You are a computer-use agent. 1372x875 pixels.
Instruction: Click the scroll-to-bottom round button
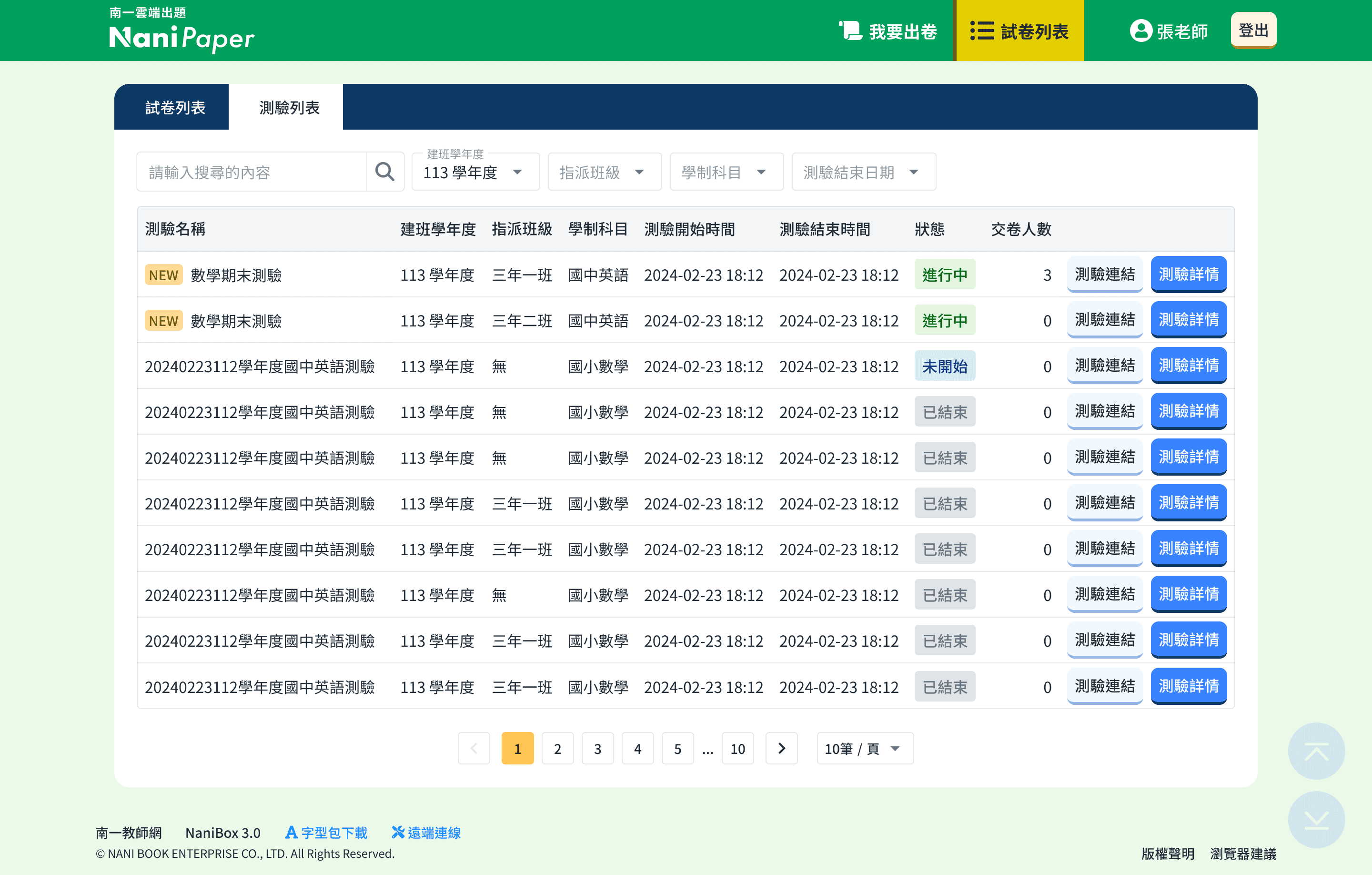pos(1316,819)
